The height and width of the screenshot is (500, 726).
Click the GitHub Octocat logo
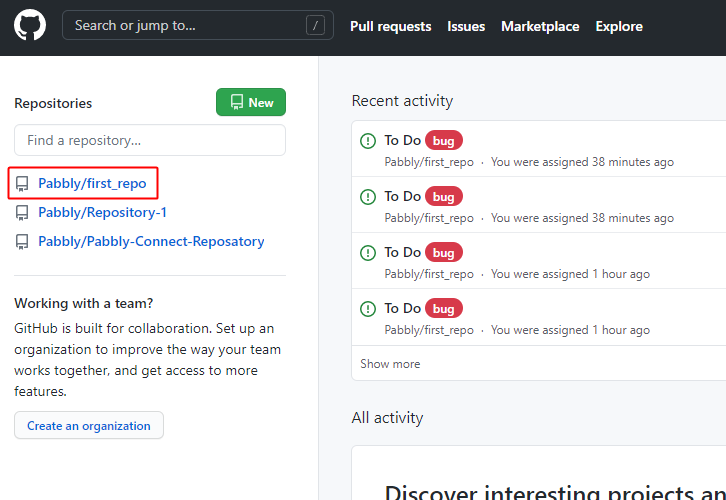[30, 25]
